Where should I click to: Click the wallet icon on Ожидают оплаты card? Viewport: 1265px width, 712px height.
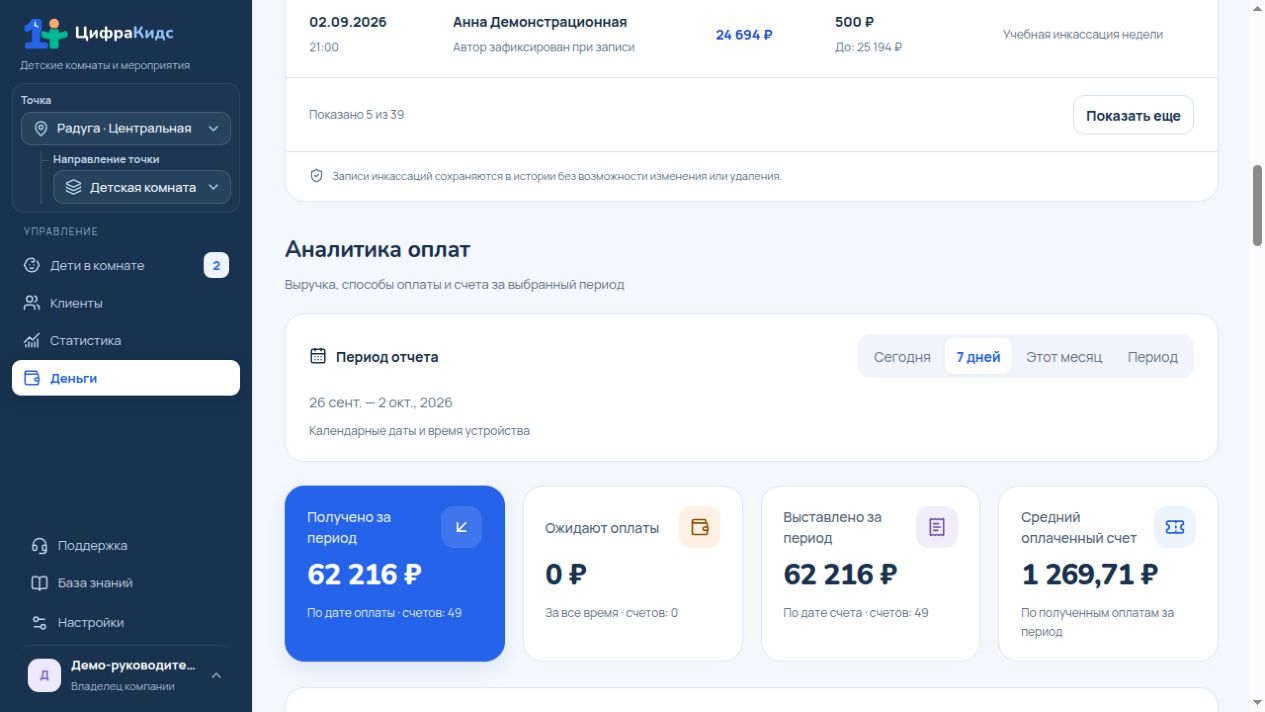[x=699, y=527]
